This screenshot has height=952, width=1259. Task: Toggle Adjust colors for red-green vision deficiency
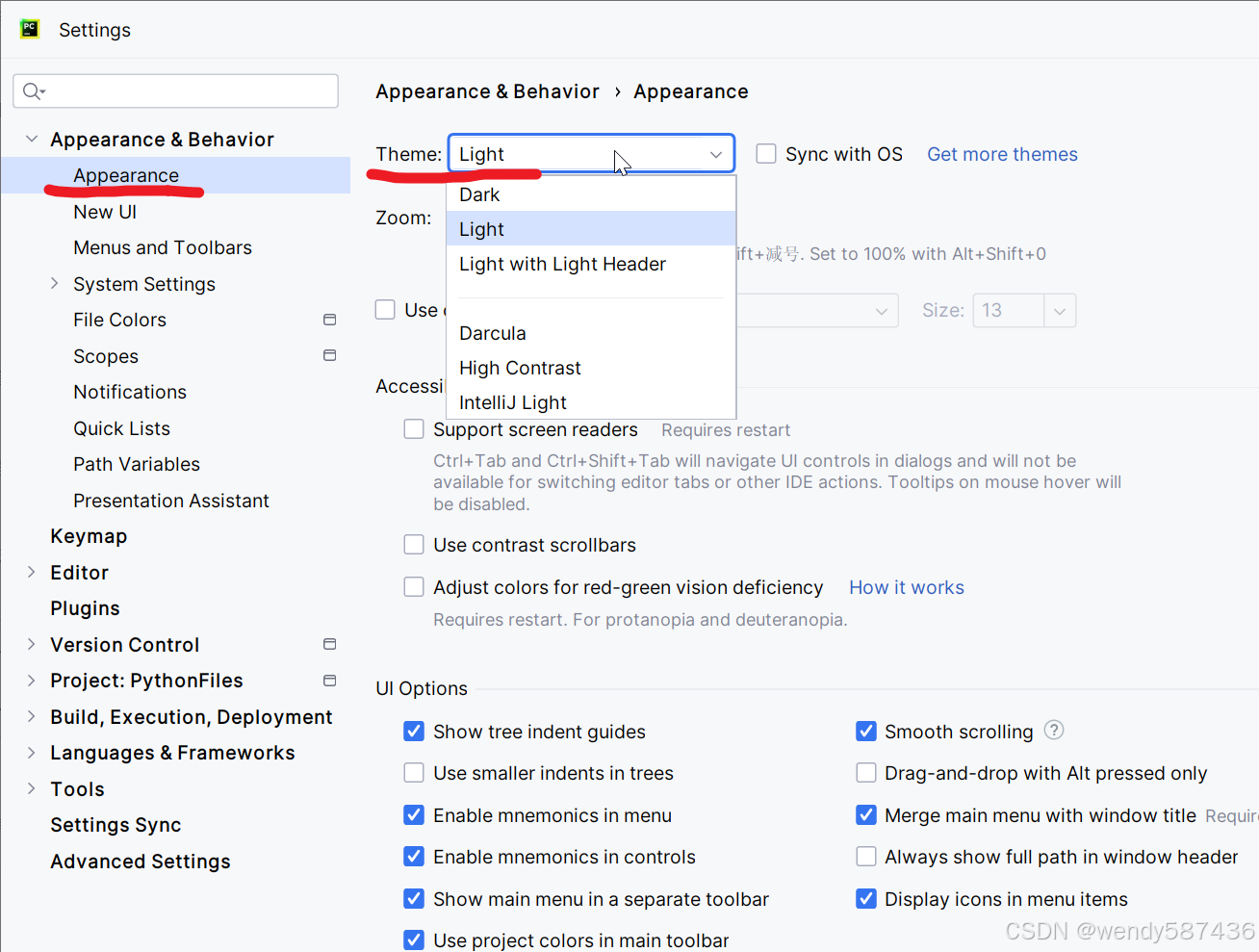click(x=414, y=587)
